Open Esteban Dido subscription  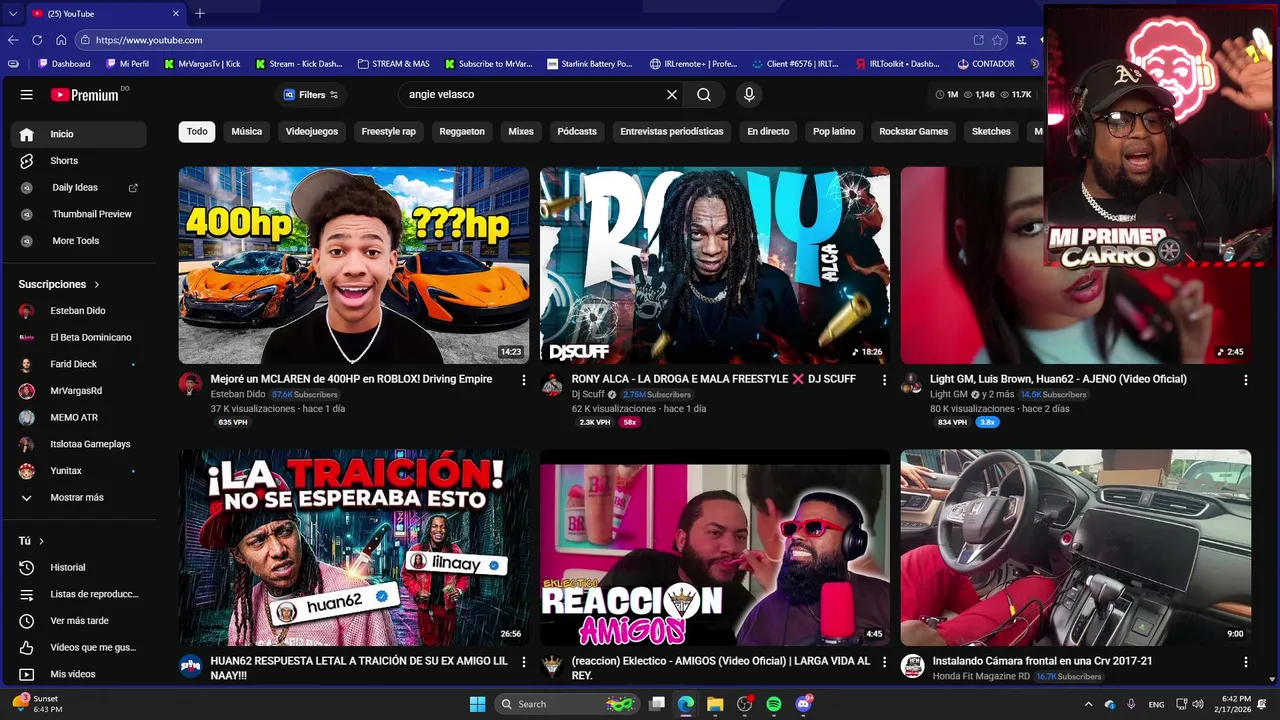coord(79,311)
